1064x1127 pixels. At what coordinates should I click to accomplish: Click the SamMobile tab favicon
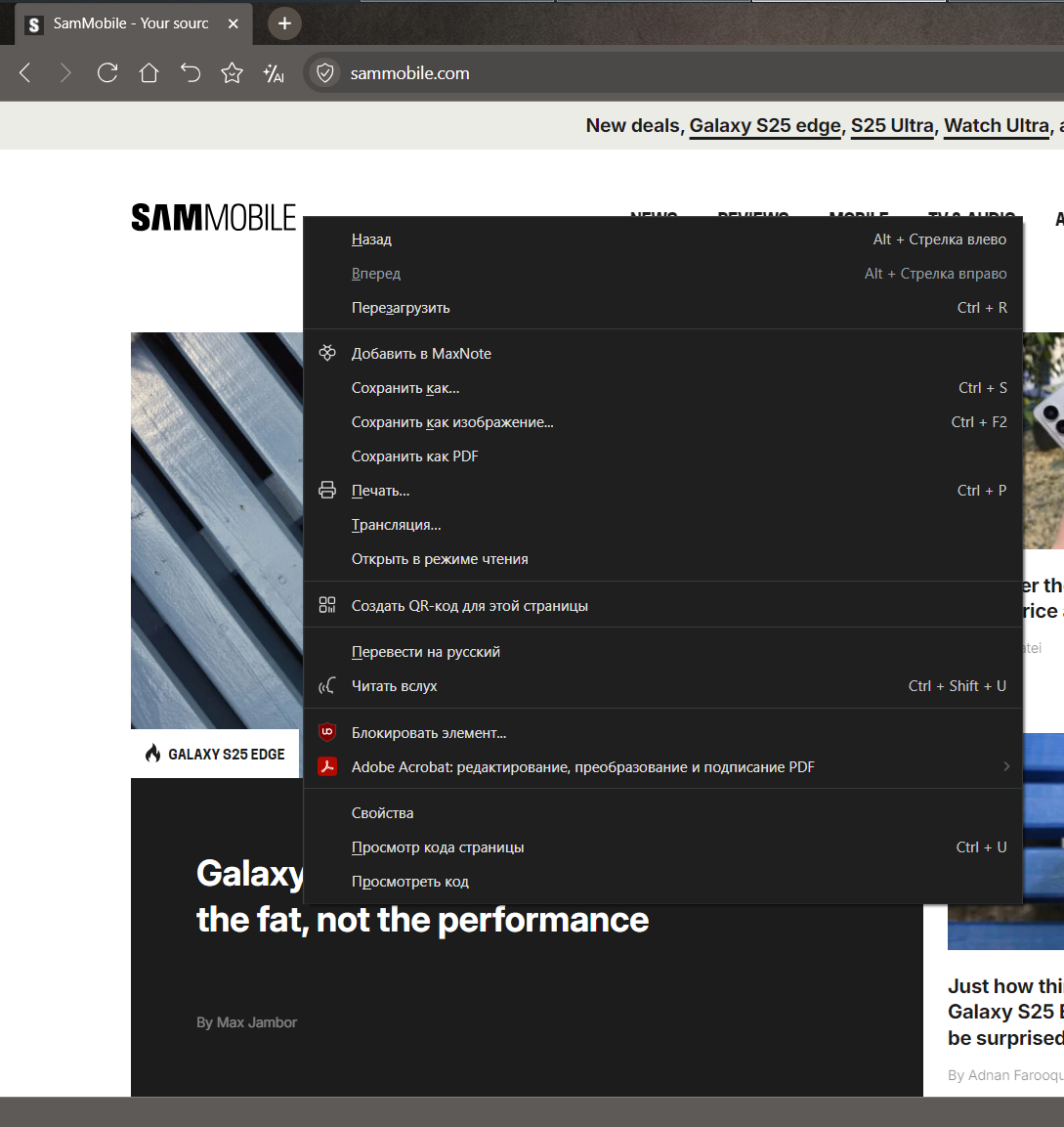34,24
